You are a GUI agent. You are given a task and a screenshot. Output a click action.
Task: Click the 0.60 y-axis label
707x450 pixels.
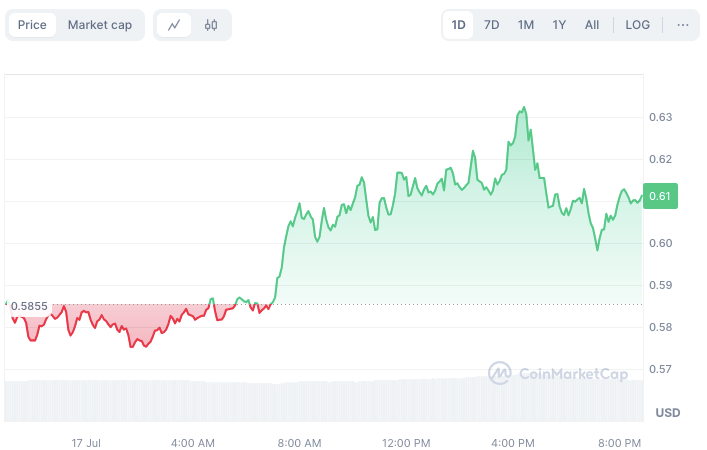[x=660, y=243]
